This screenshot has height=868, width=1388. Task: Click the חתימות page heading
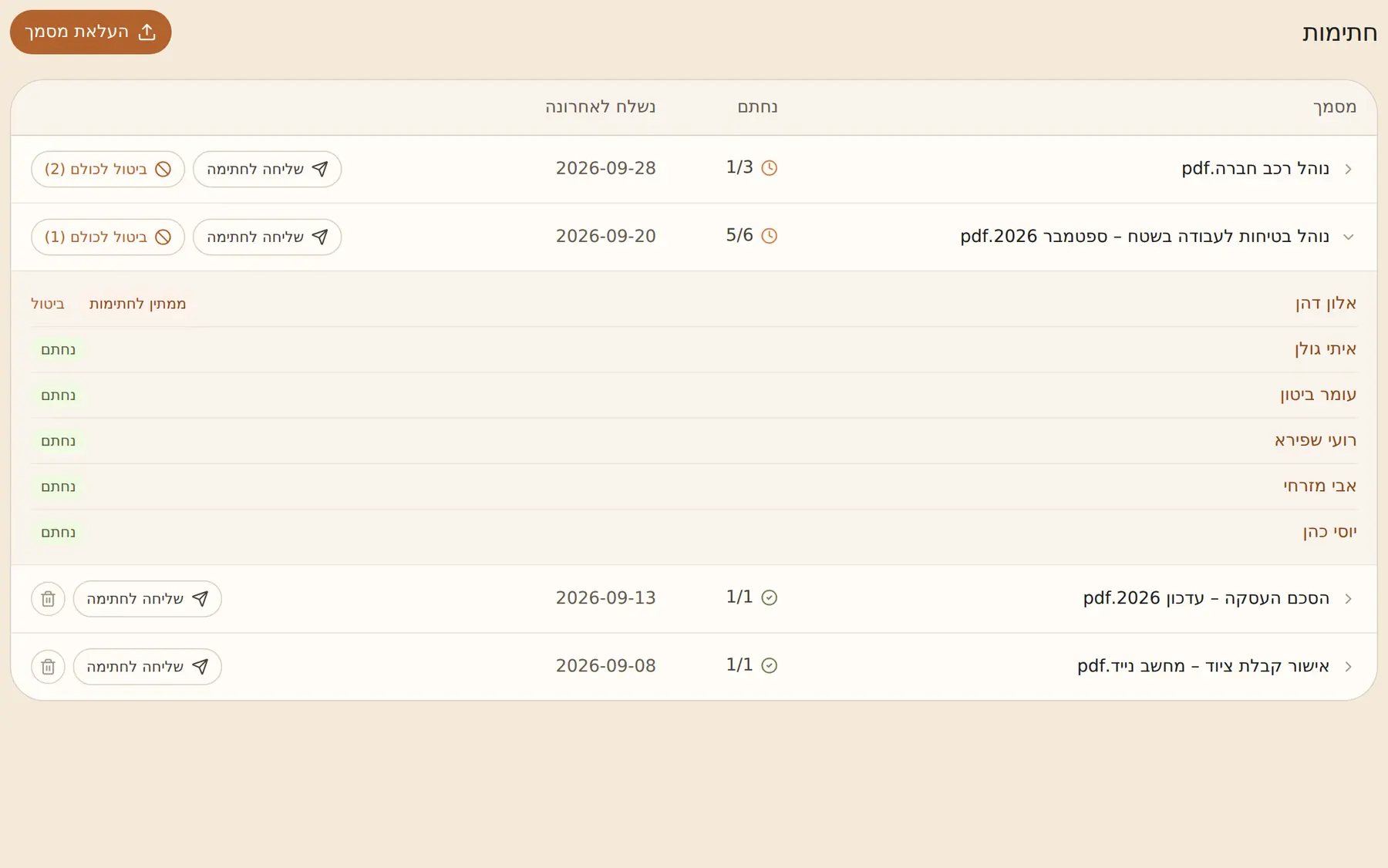tap(1339, 33)
